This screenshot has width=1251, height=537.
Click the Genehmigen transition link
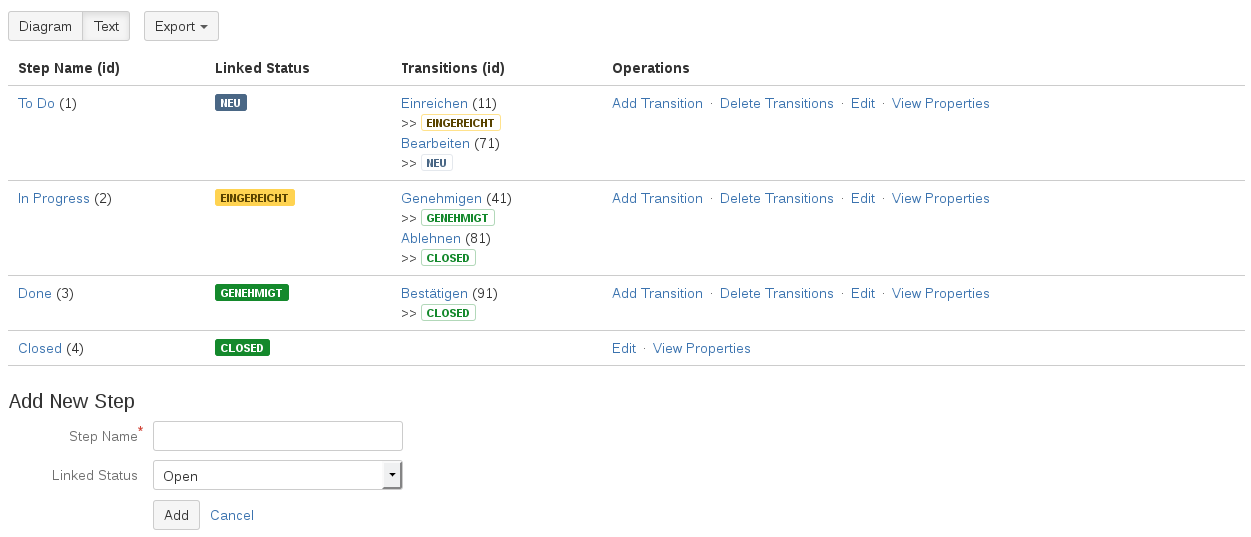click(x=441, y=198)
